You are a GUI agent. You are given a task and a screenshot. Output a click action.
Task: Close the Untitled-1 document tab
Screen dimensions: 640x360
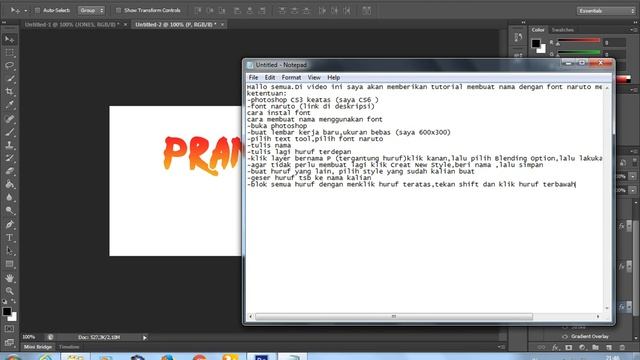(x=125, y=24)
